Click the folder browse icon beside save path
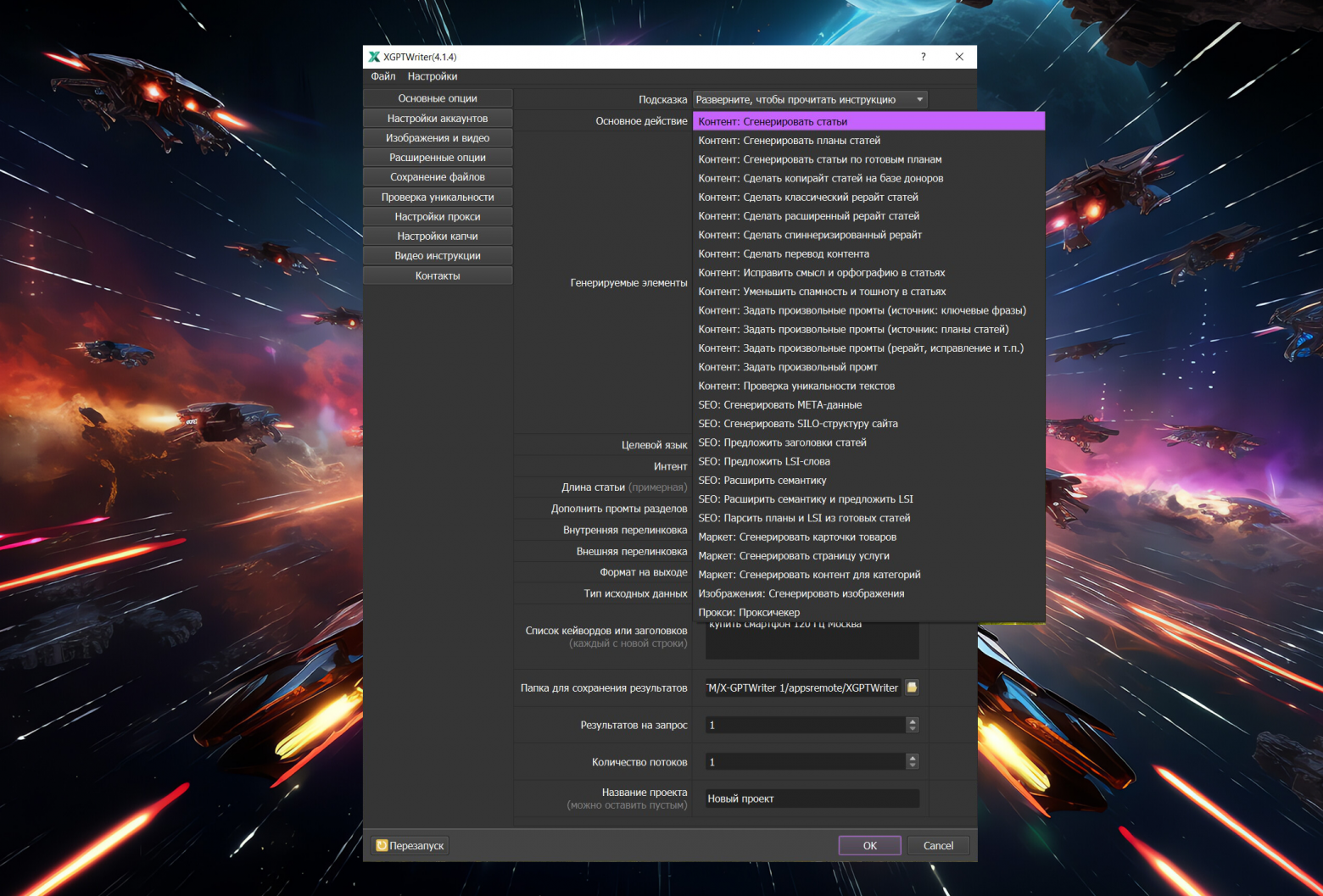1323x896 pixels. click(912, 687)
